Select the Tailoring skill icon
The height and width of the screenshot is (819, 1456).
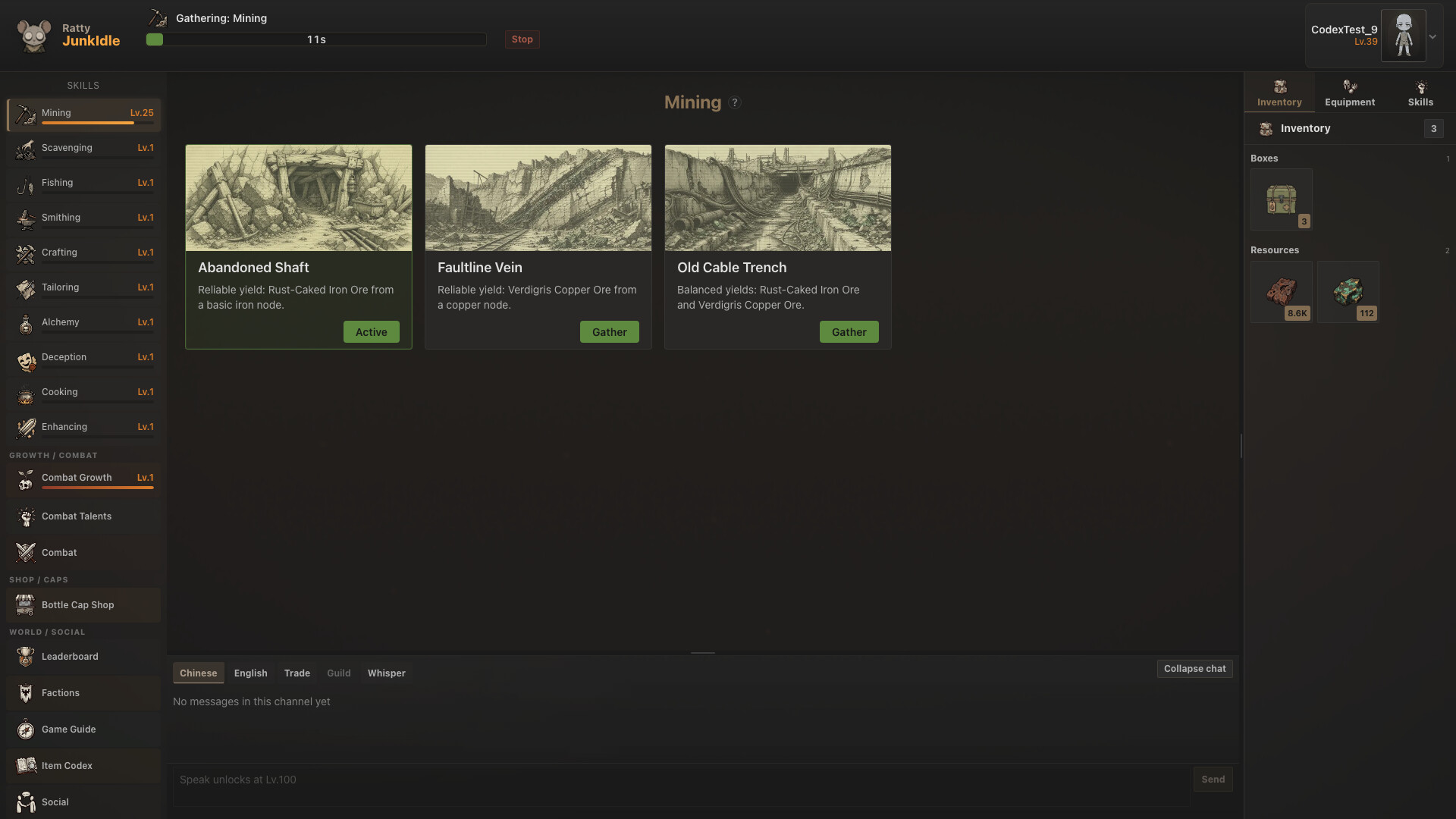[26, 289]
